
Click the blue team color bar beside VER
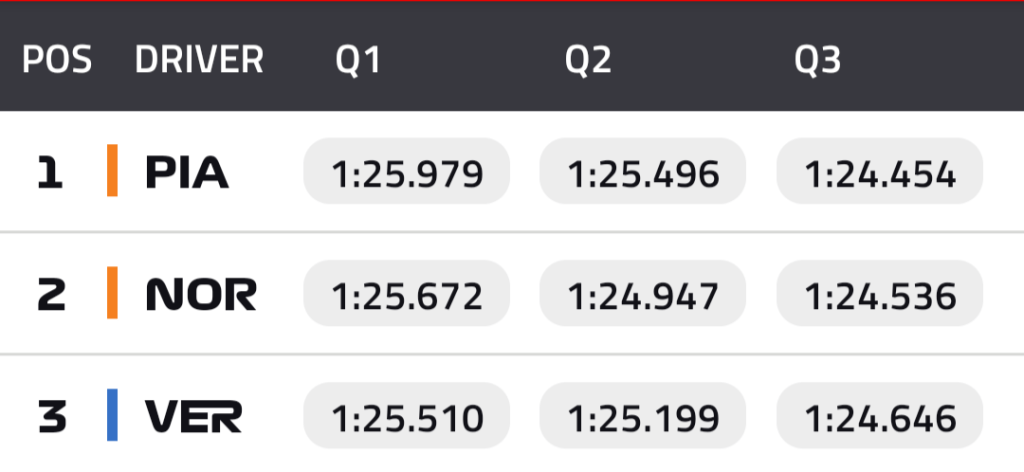click(113, 415)
